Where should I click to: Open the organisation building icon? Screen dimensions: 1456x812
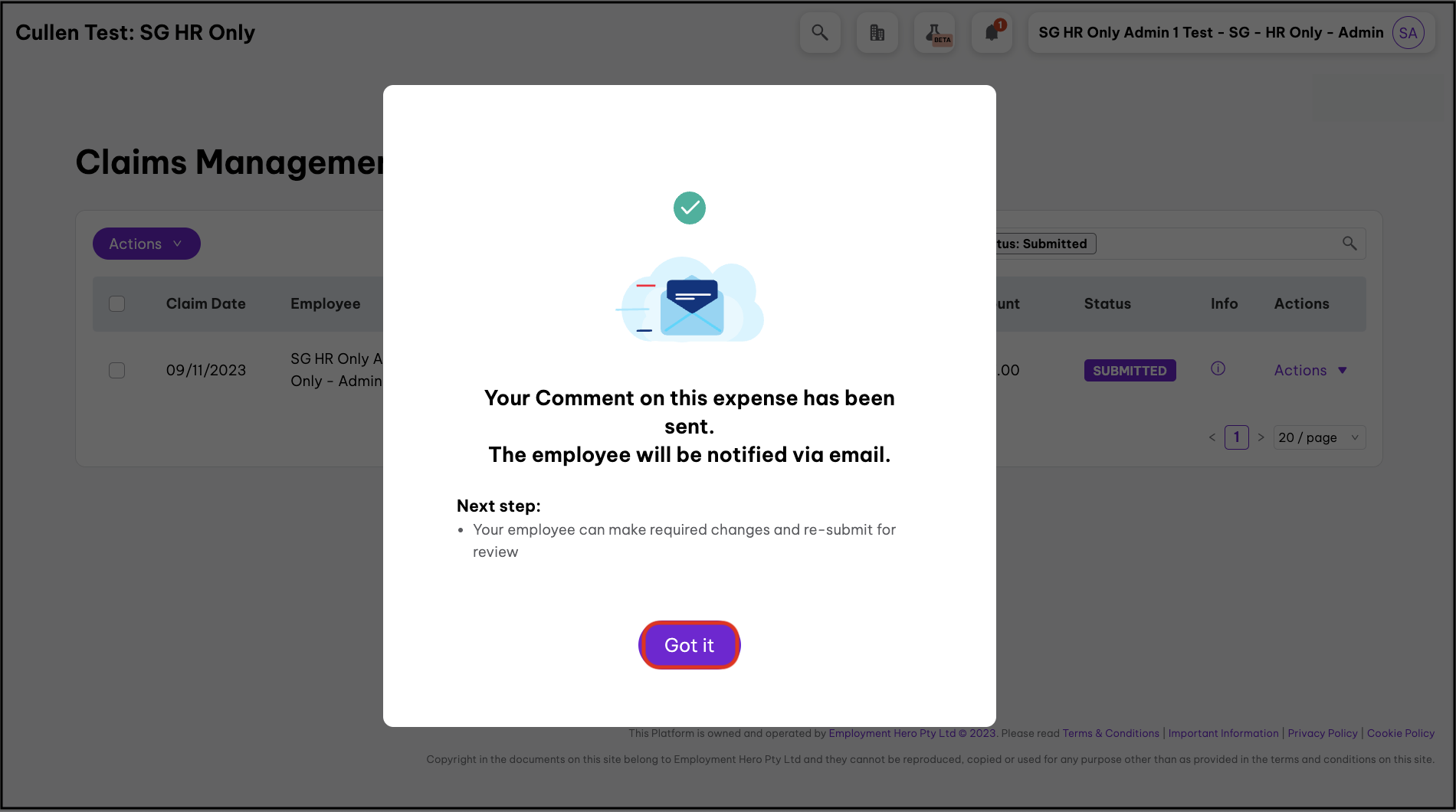coord(877,33)
